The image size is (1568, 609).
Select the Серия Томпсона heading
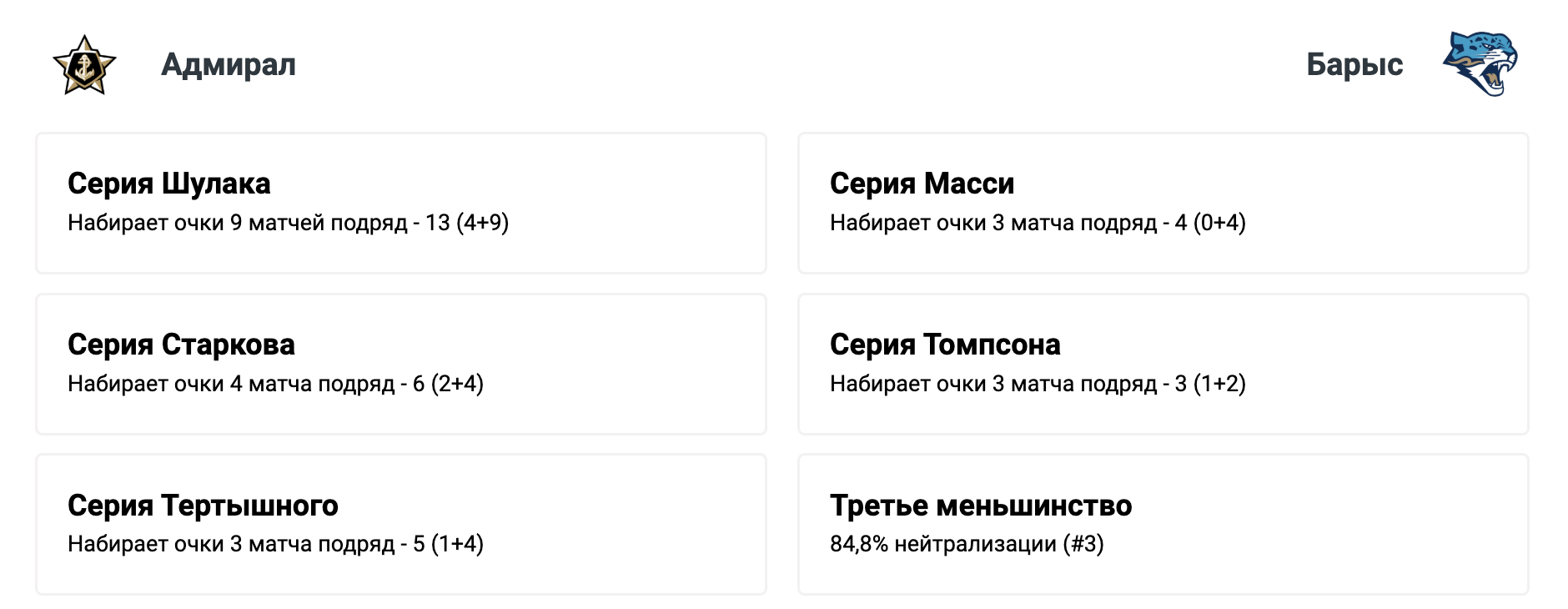pos(945,345)
